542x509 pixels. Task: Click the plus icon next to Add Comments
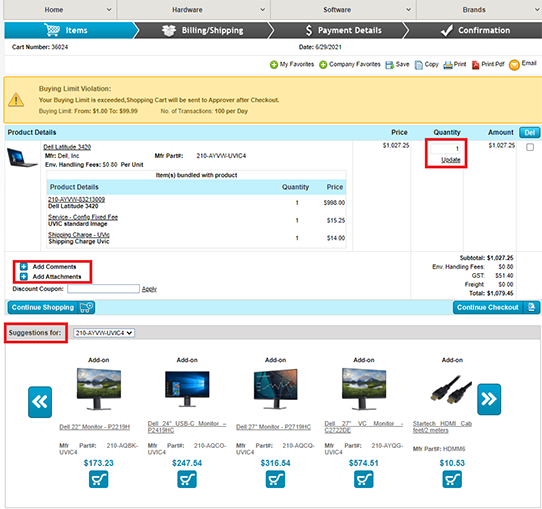click(x=24, y=267)
